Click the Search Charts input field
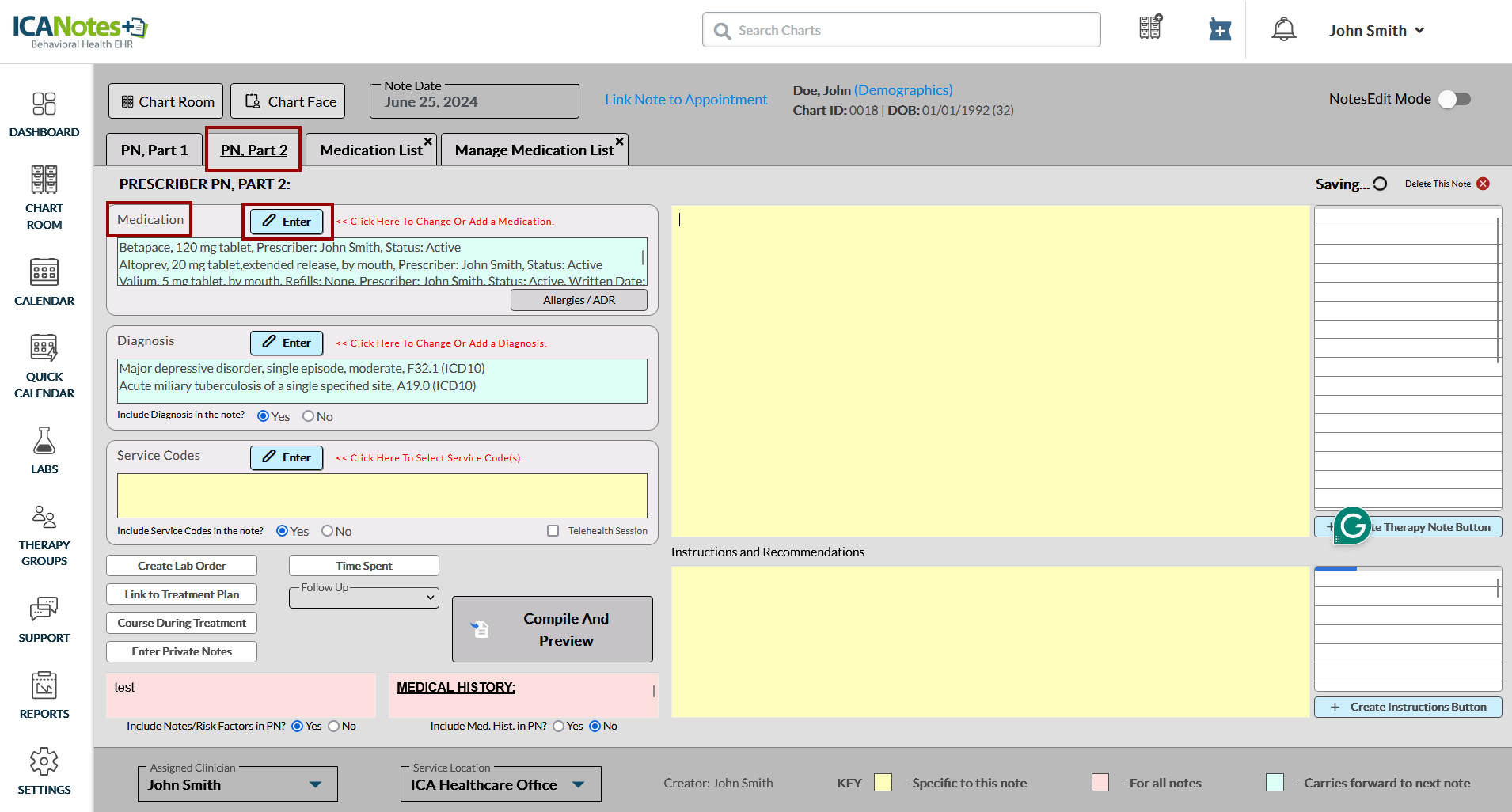Image resolution: width=1512 pixels, height=812 pixels. [901, 30]
